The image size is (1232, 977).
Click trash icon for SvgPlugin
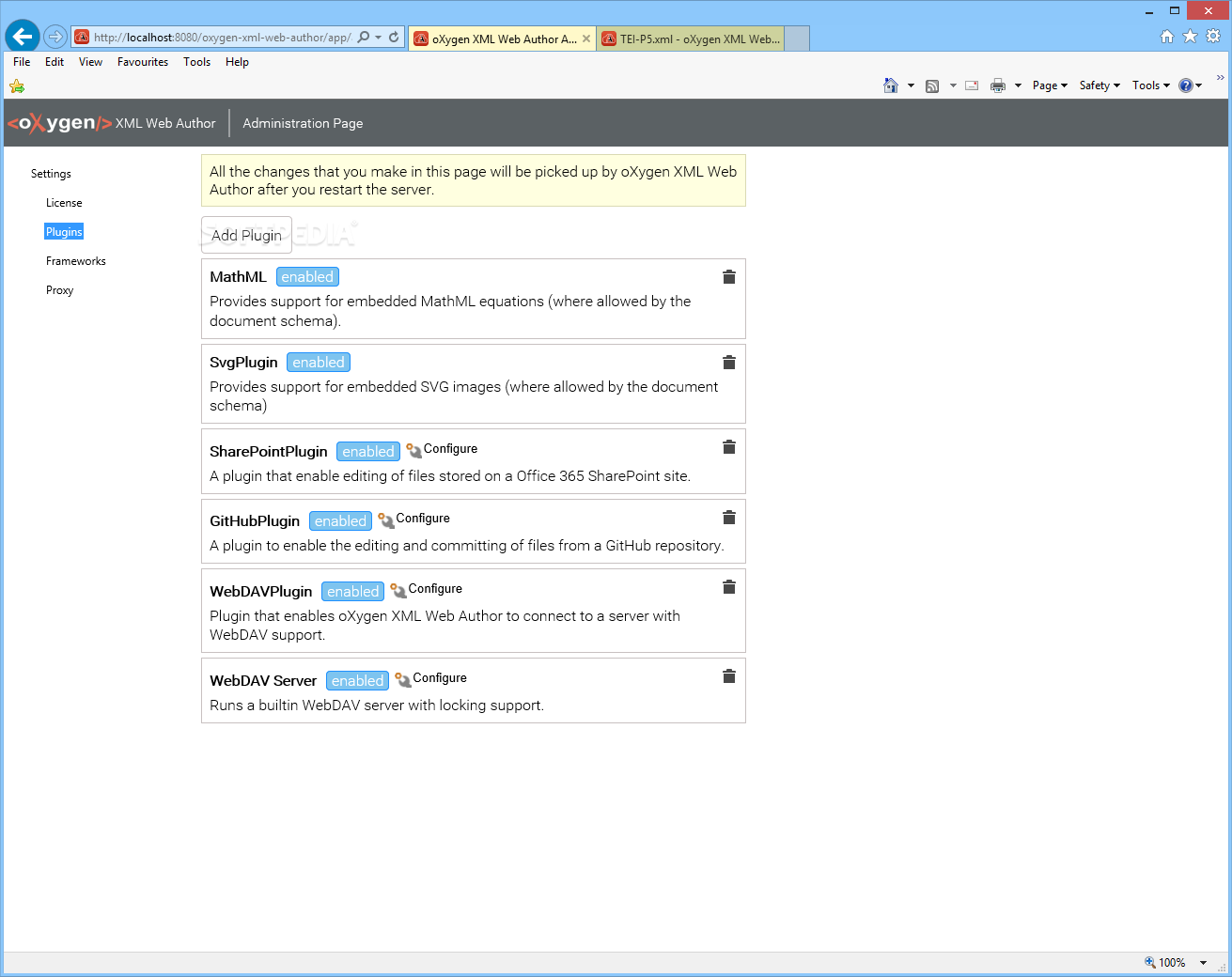(x=728, y=363)
